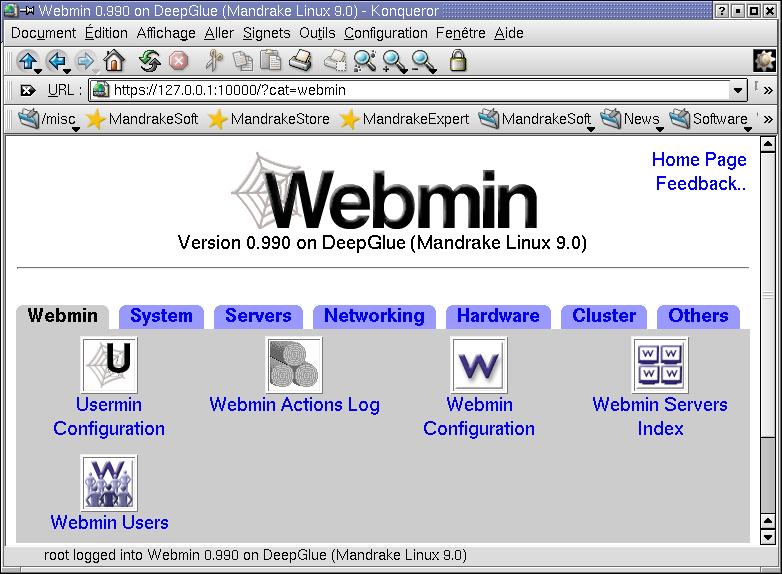
Task: Reload the page with the Refresh icon
Action: coord(150,61)
